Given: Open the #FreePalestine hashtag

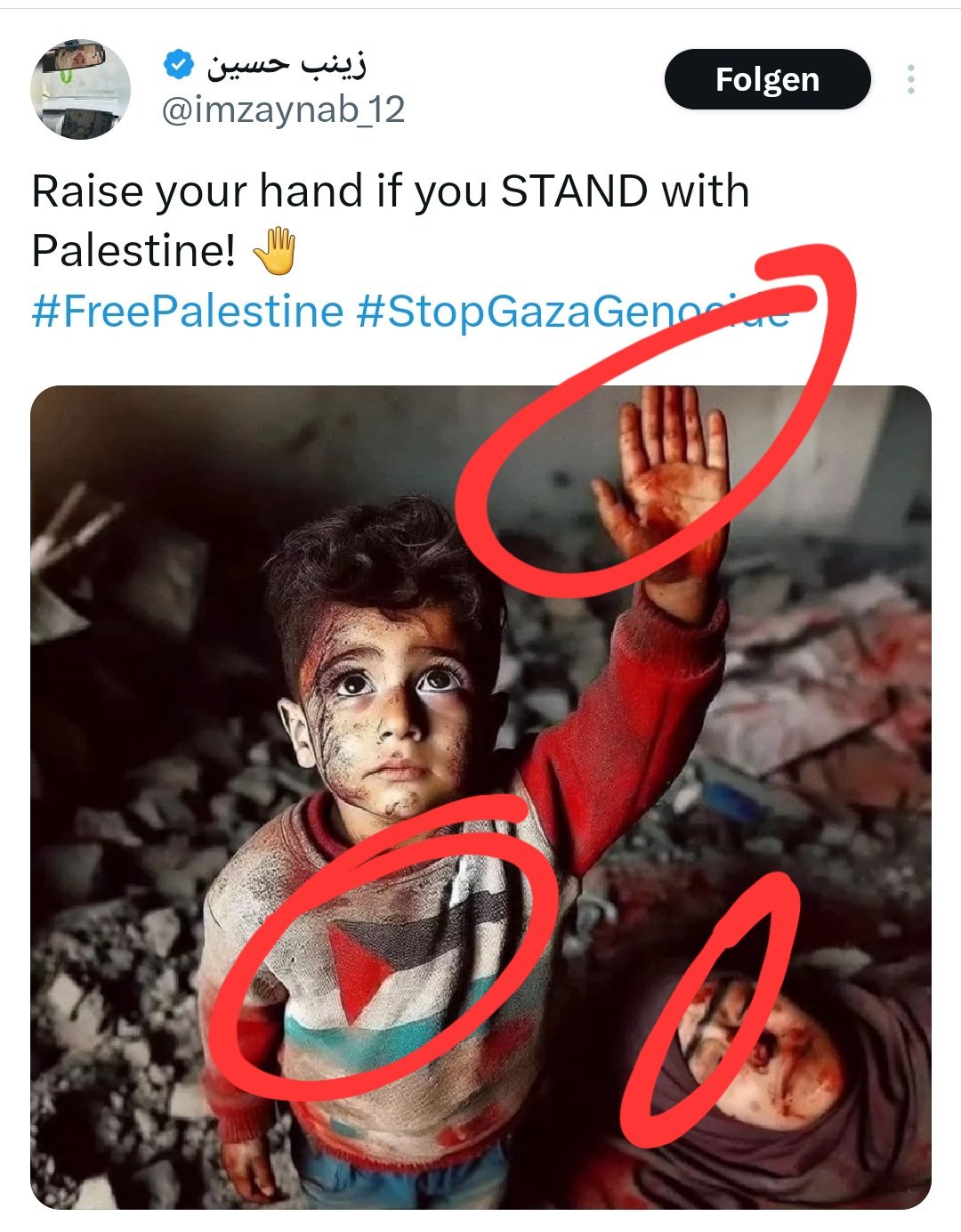Looking at the screenshot, I should click(x=188, y=311).
